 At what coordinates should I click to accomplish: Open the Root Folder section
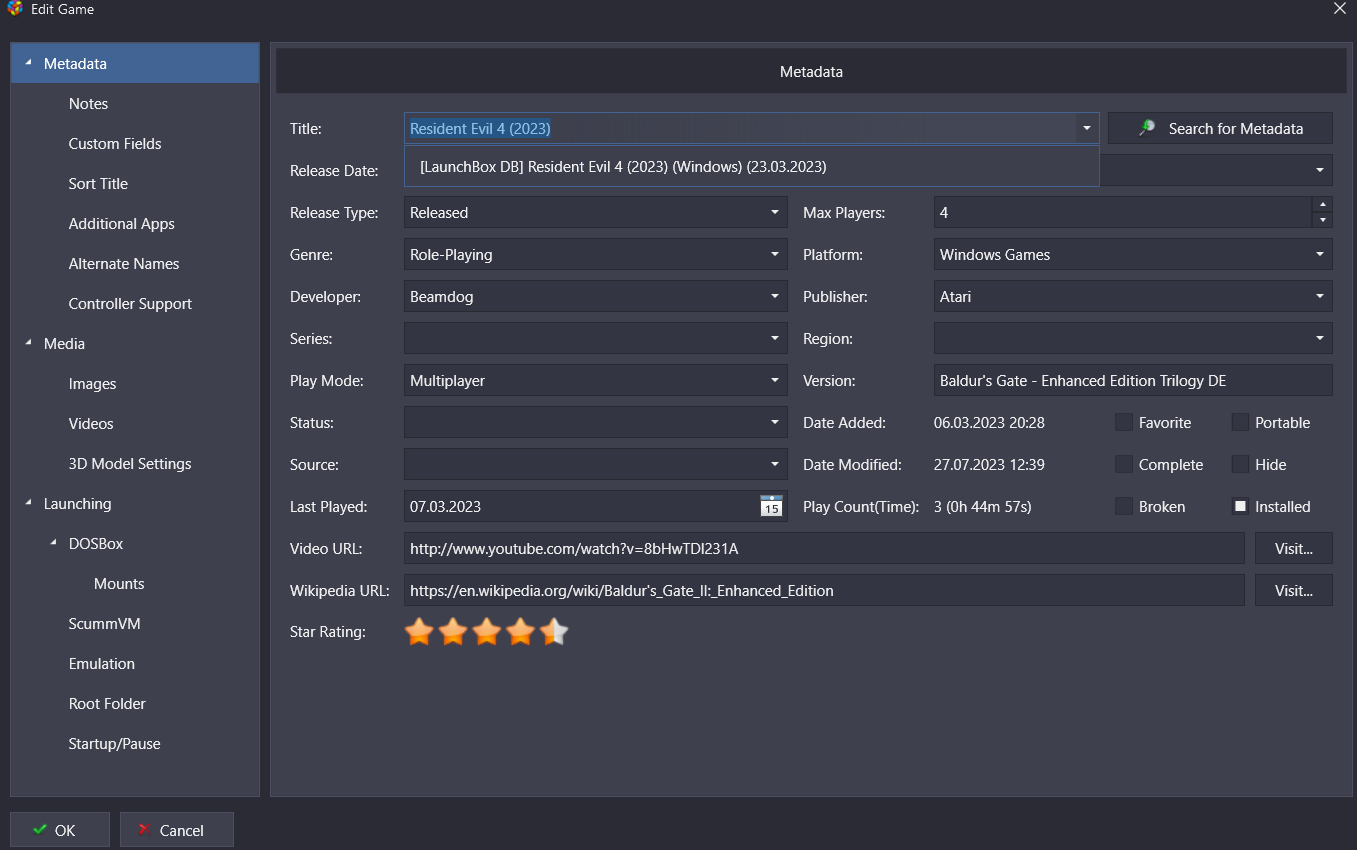(107, 703)
